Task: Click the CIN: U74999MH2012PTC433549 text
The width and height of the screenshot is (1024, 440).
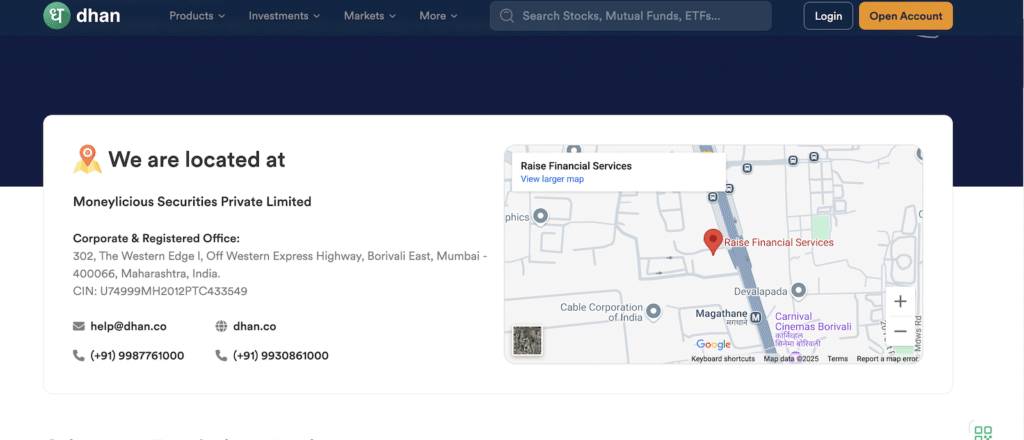Action: pyautogui.click(x=160, y=291)
